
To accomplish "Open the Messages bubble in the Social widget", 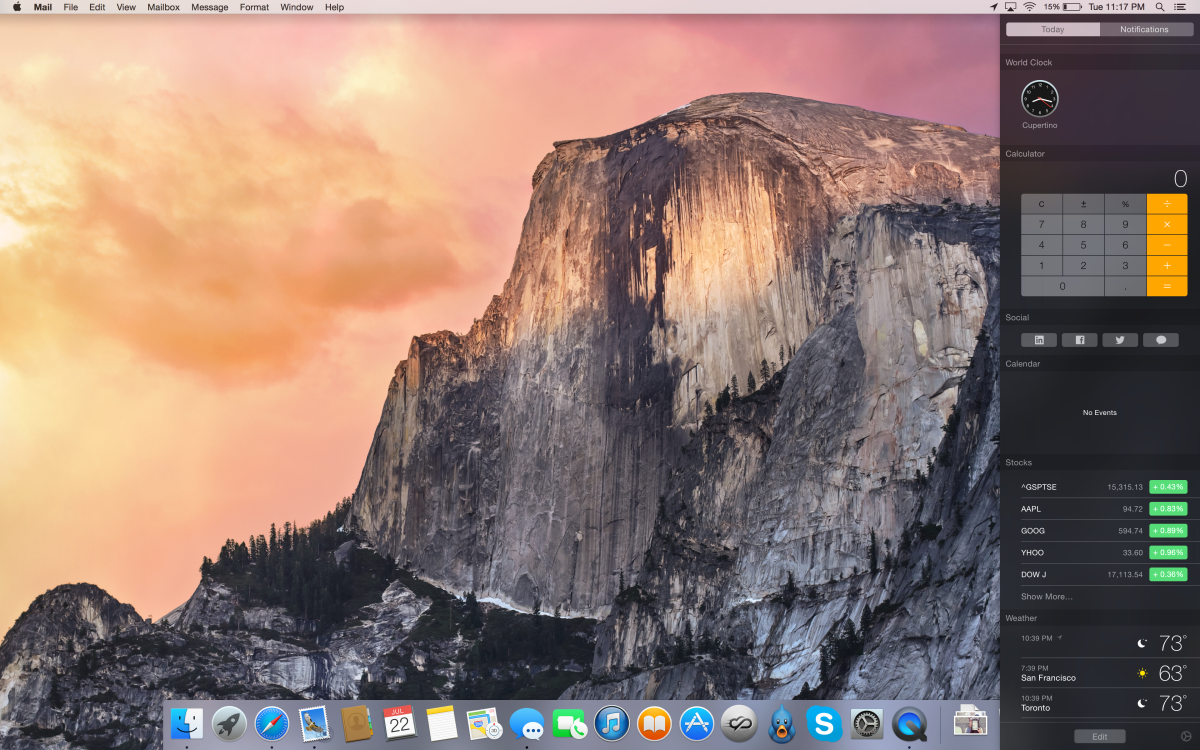I will (1160, 340).
